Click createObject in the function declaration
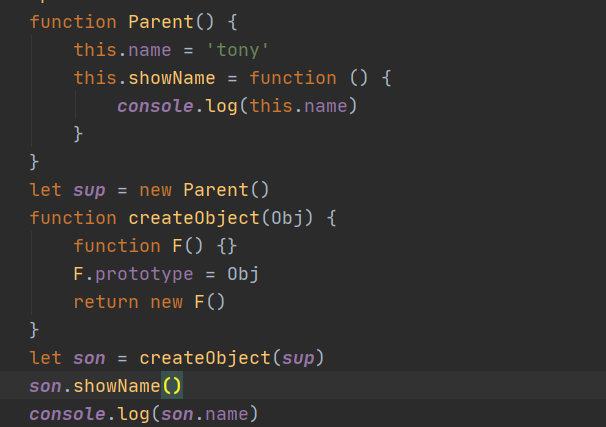Viewport: 606px width, 427px height. (x=194, y=218)
